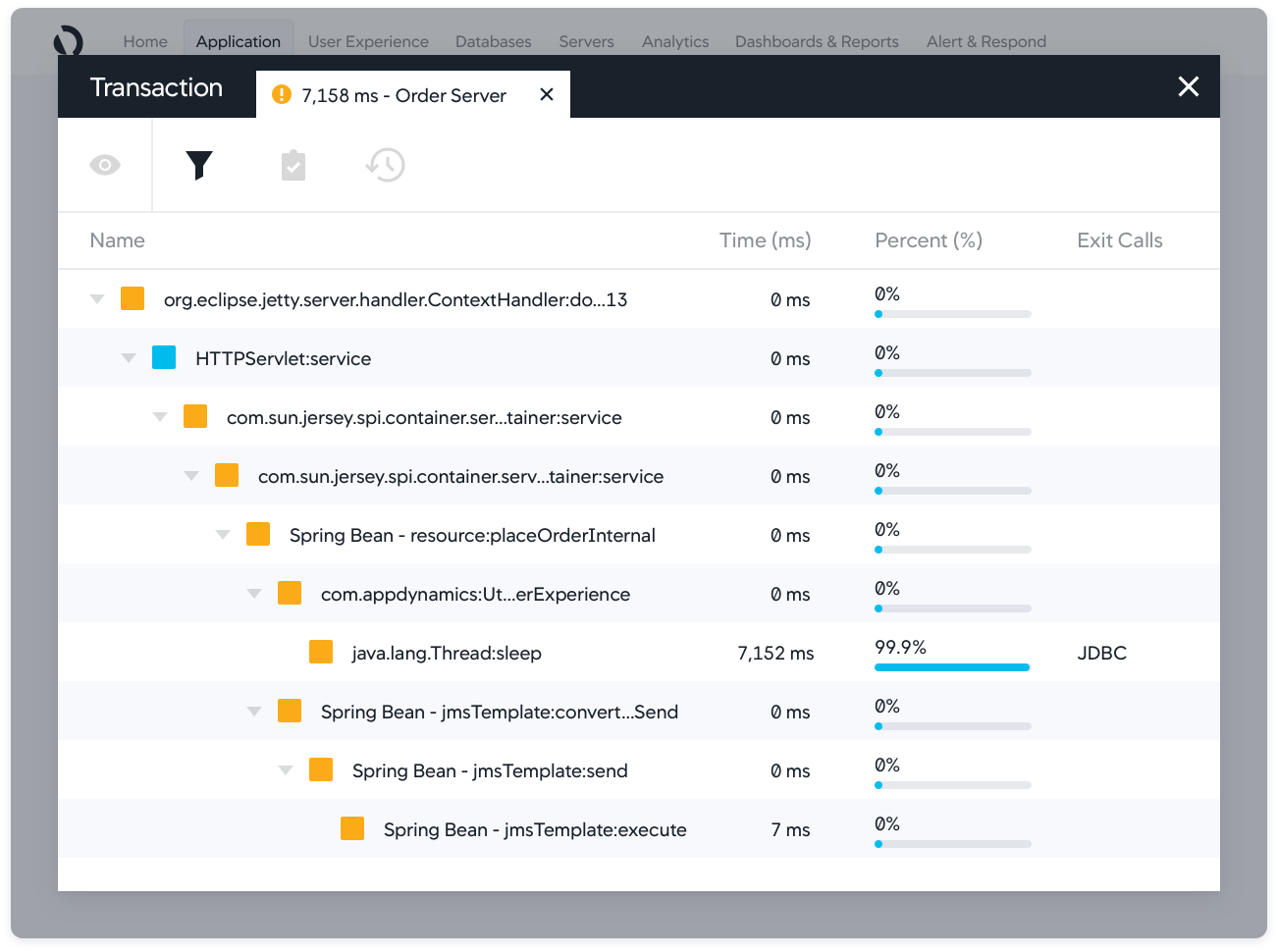Click the orange icon beside jmsTemplate:execute
1278x952 pixels.
352,828
